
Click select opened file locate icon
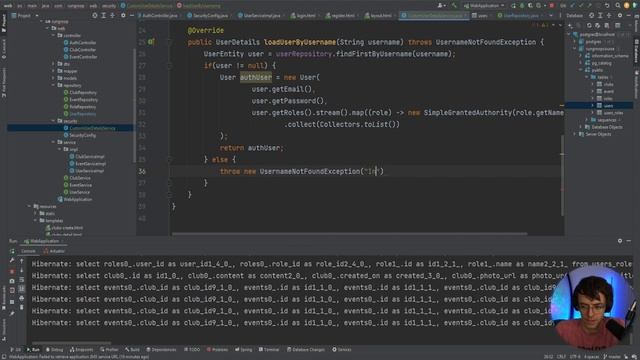pyautogui.click(x=95, y=16)
